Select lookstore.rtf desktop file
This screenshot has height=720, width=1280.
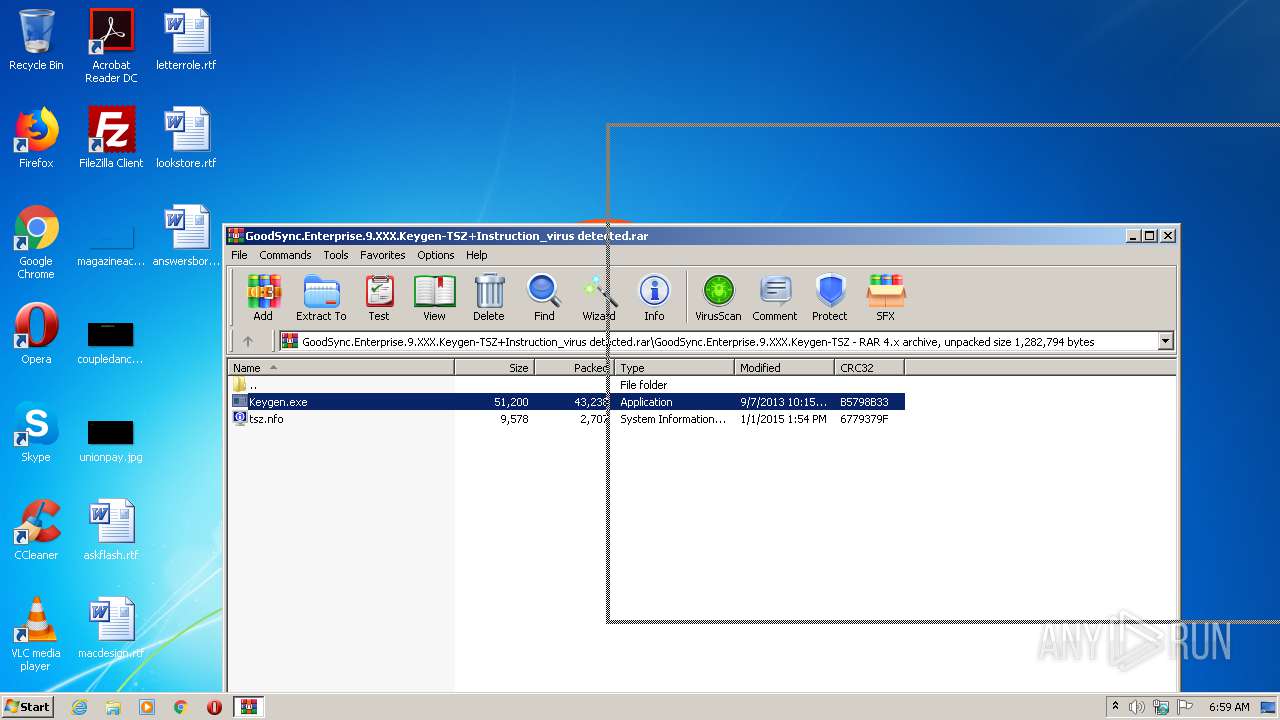[186, 139]
